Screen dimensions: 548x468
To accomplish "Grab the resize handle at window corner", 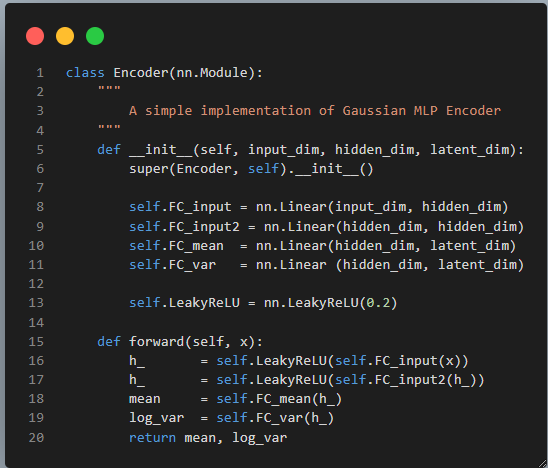I will click(542, 463).
